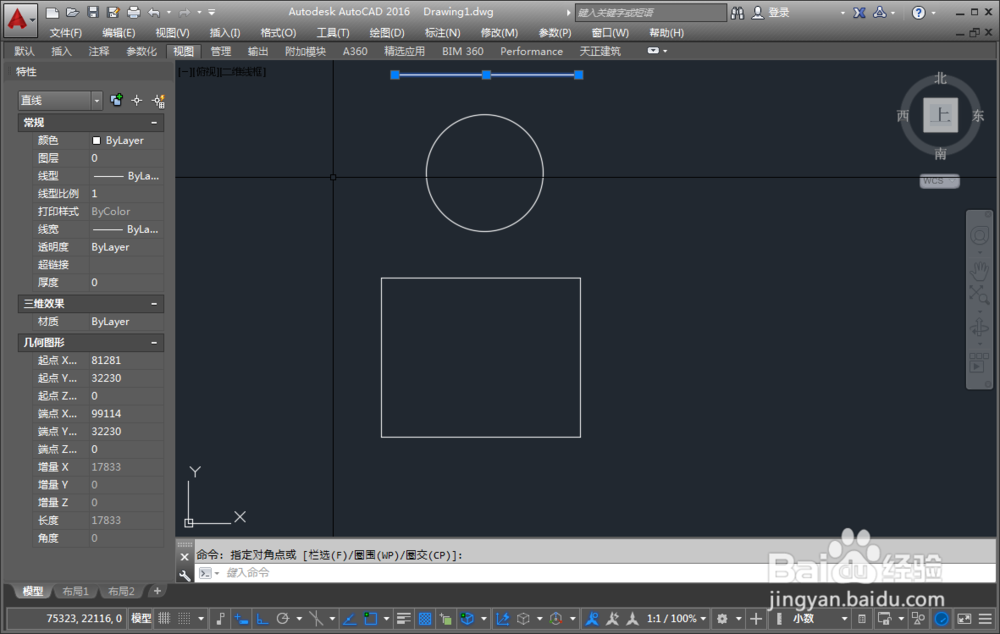Click the toggle PICKADD value icon in Properties

point(116,100)
